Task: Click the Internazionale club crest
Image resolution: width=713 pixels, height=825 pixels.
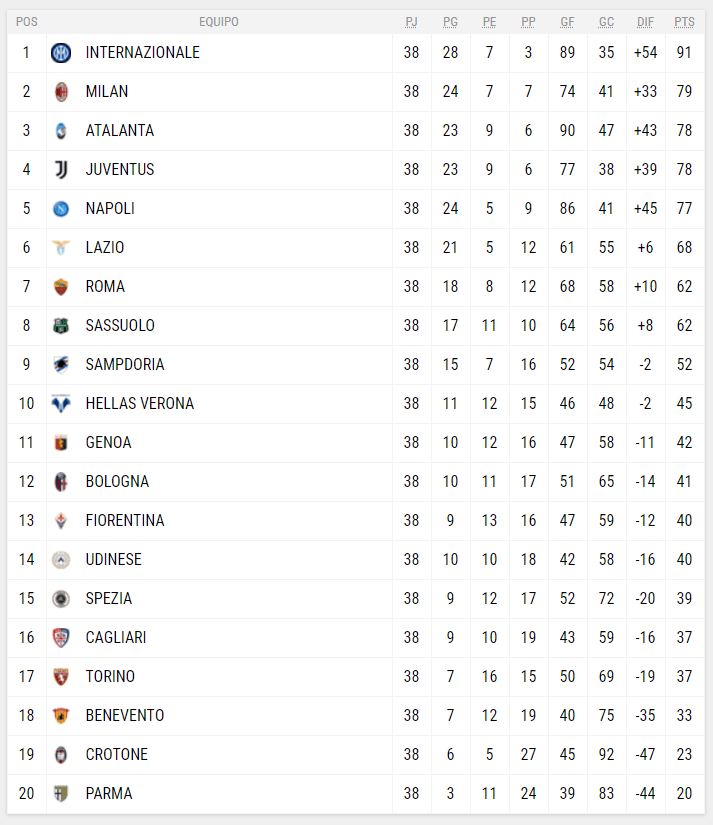Action: tap(61, 53)
